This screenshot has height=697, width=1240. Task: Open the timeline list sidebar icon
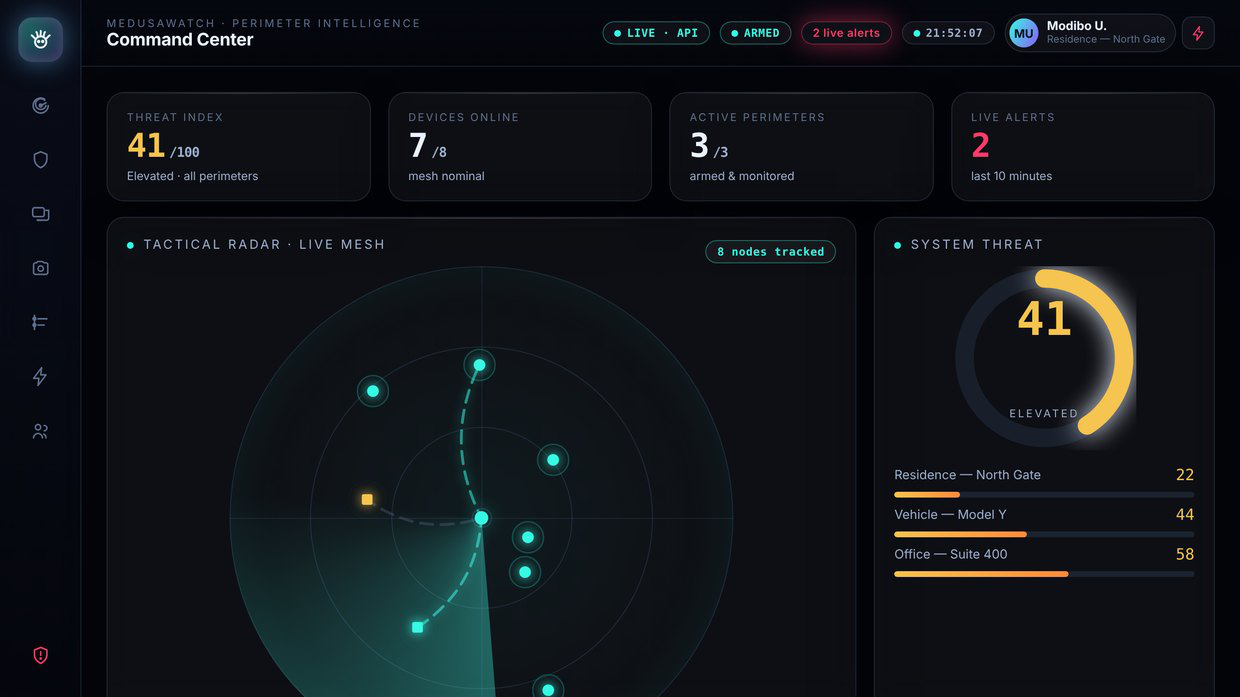[x=40, y=322]
